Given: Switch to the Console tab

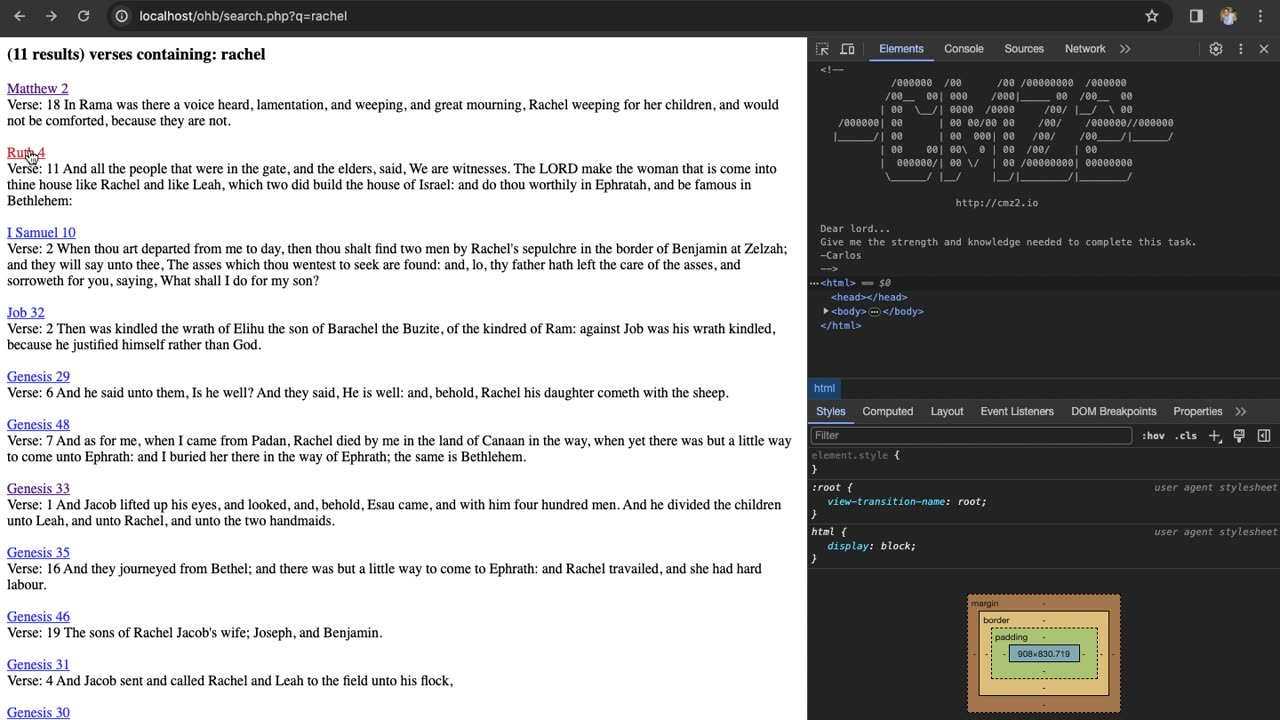Looking at the screenshot, I should click(964, 49).
